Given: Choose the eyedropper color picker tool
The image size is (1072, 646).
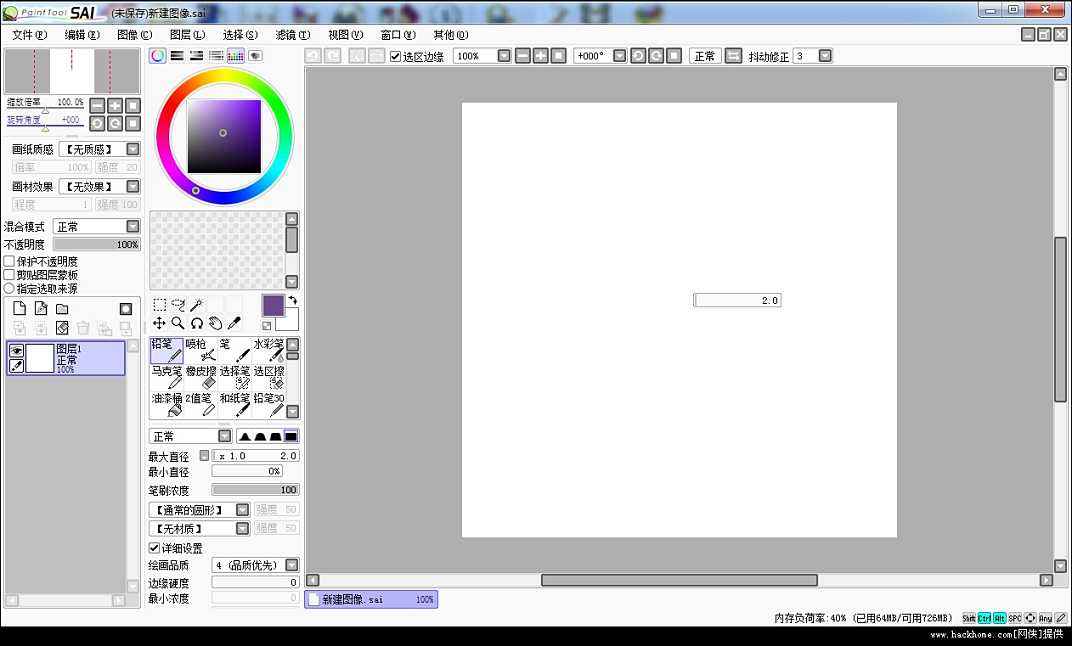Looking at the screenshot, I should [x=234, y=324].
